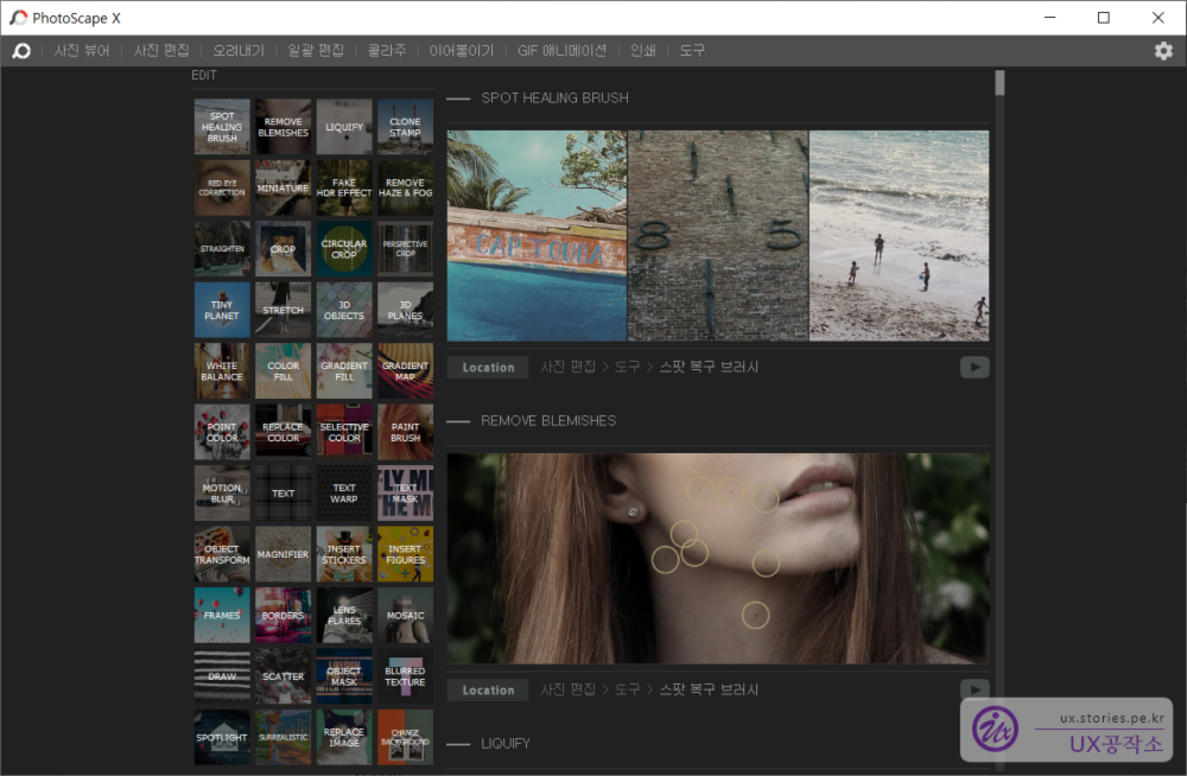This screenshot has width=1187, height=776.
Task: Click the Lens Flares tile
Action: [344, 615]
